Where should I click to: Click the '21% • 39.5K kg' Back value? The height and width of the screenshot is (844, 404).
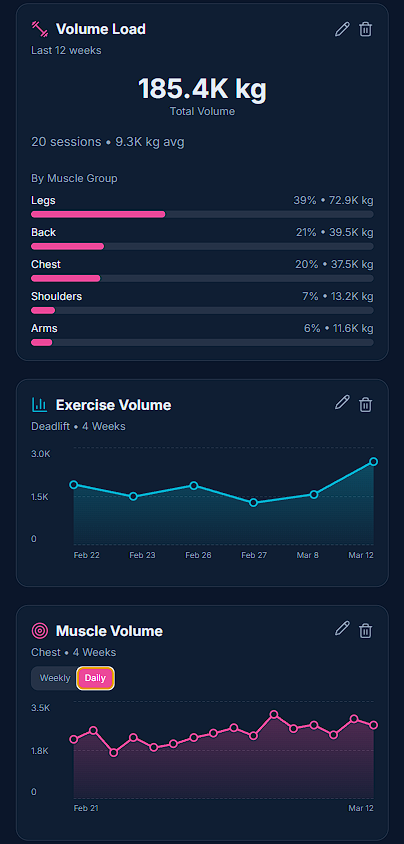[x=334, y=233]
